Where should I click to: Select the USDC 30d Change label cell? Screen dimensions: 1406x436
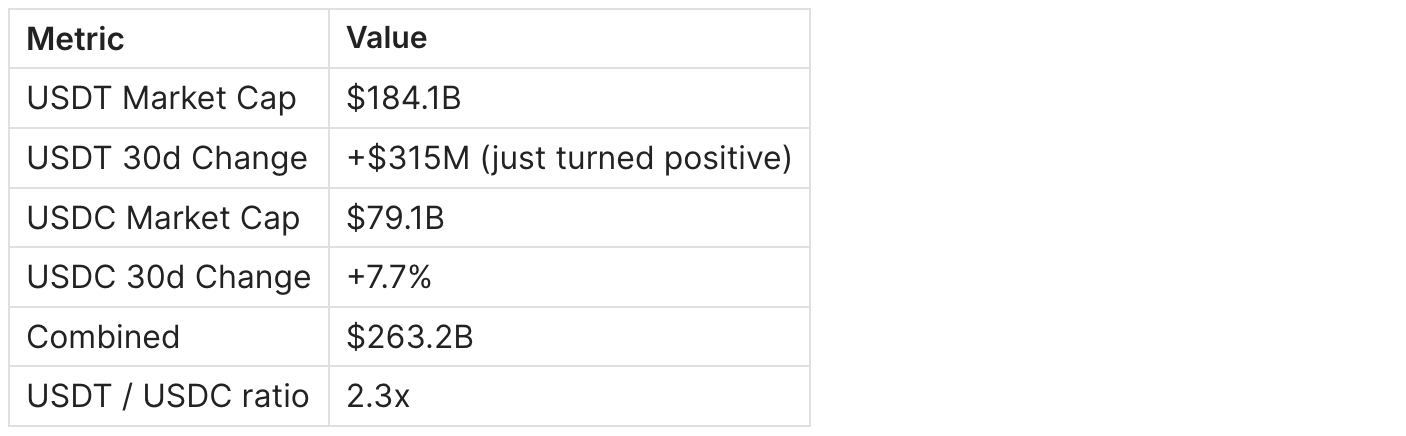click(x=168, y=277)
